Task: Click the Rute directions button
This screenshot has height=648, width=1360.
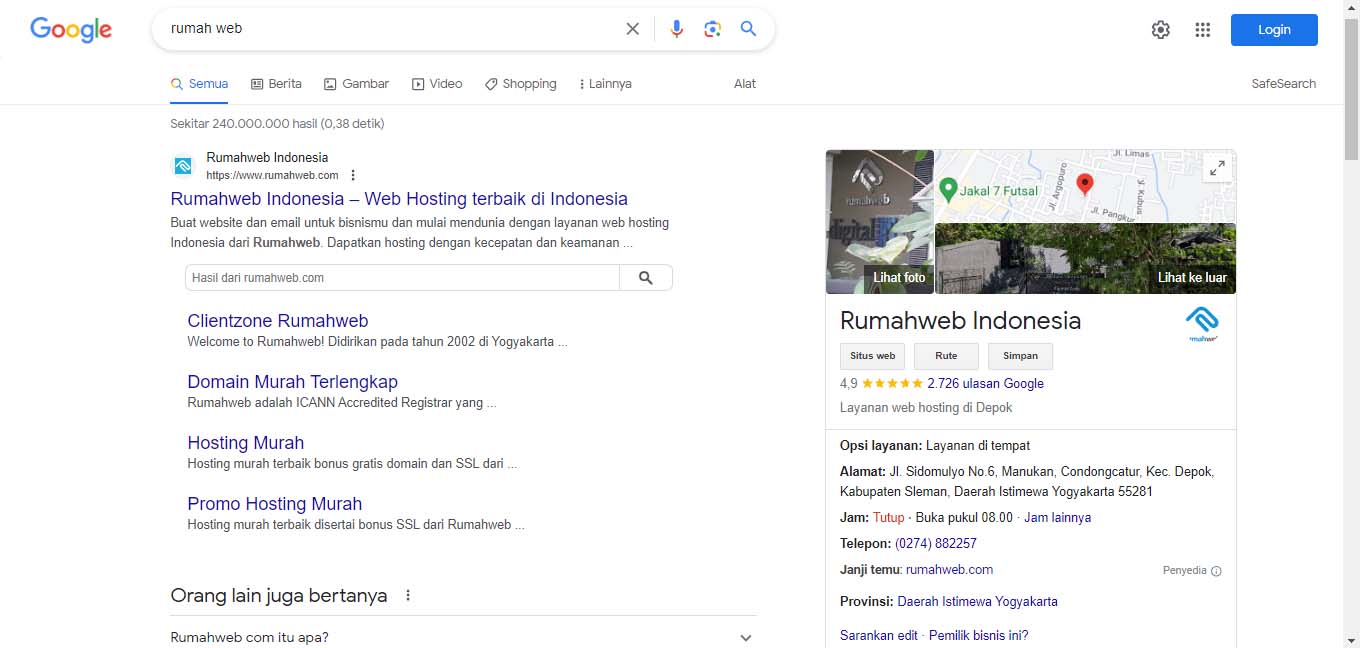Action: 946,356
